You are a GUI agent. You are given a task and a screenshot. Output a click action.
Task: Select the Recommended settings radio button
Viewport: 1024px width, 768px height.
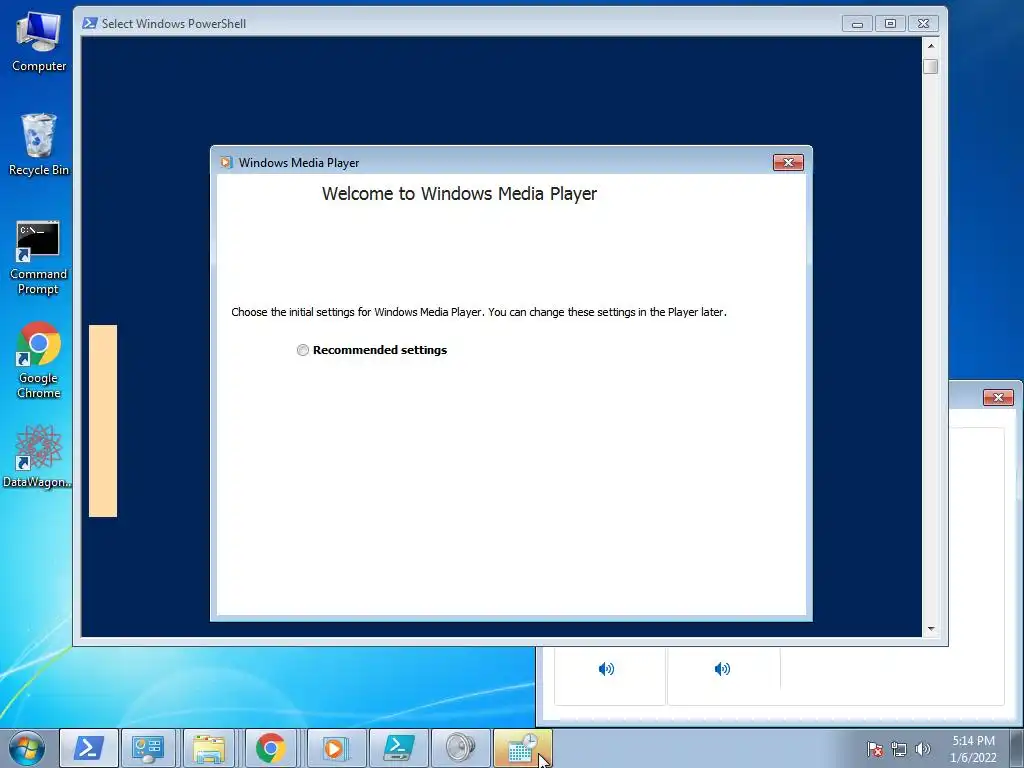point(303,350)
